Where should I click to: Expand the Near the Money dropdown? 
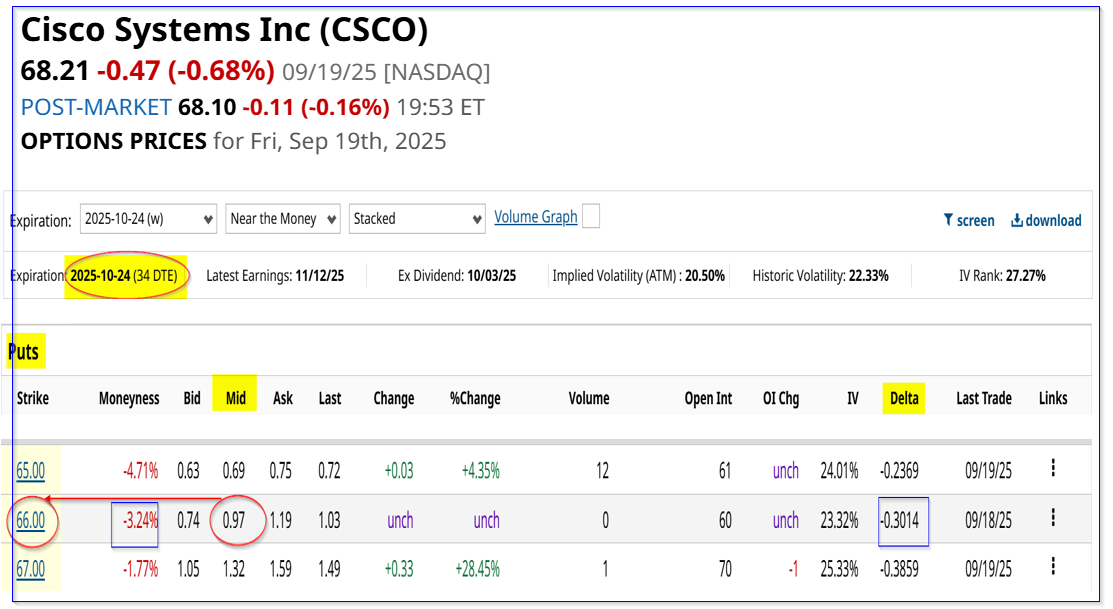283,219
